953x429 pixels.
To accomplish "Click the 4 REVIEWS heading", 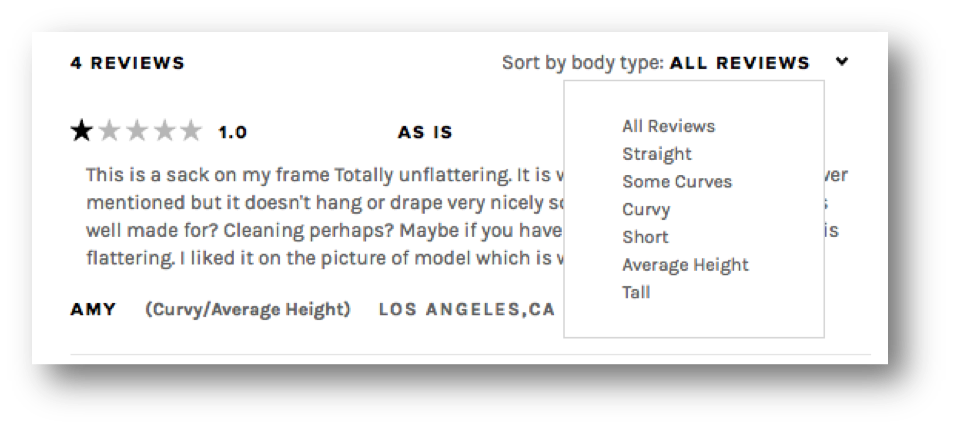I will [127, 63].
